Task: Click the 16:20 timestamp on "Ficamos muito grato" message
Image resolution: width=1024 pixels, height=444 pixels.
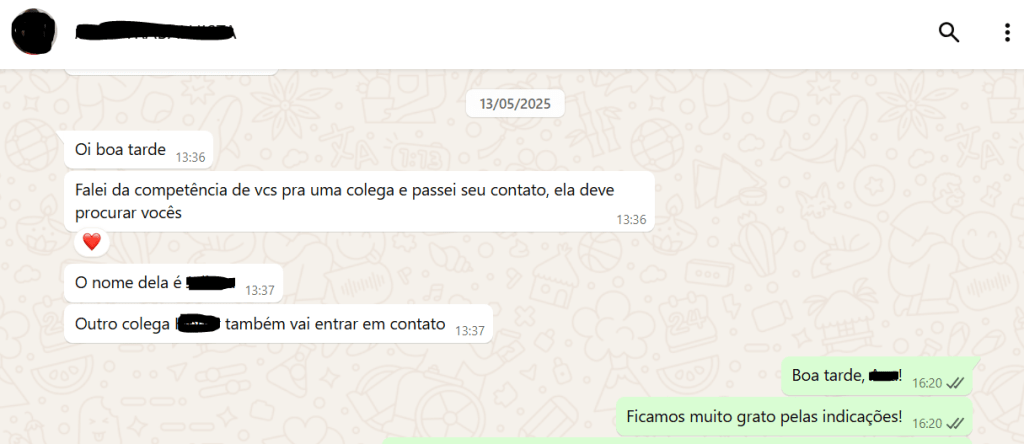Action: tap(927, 424)
